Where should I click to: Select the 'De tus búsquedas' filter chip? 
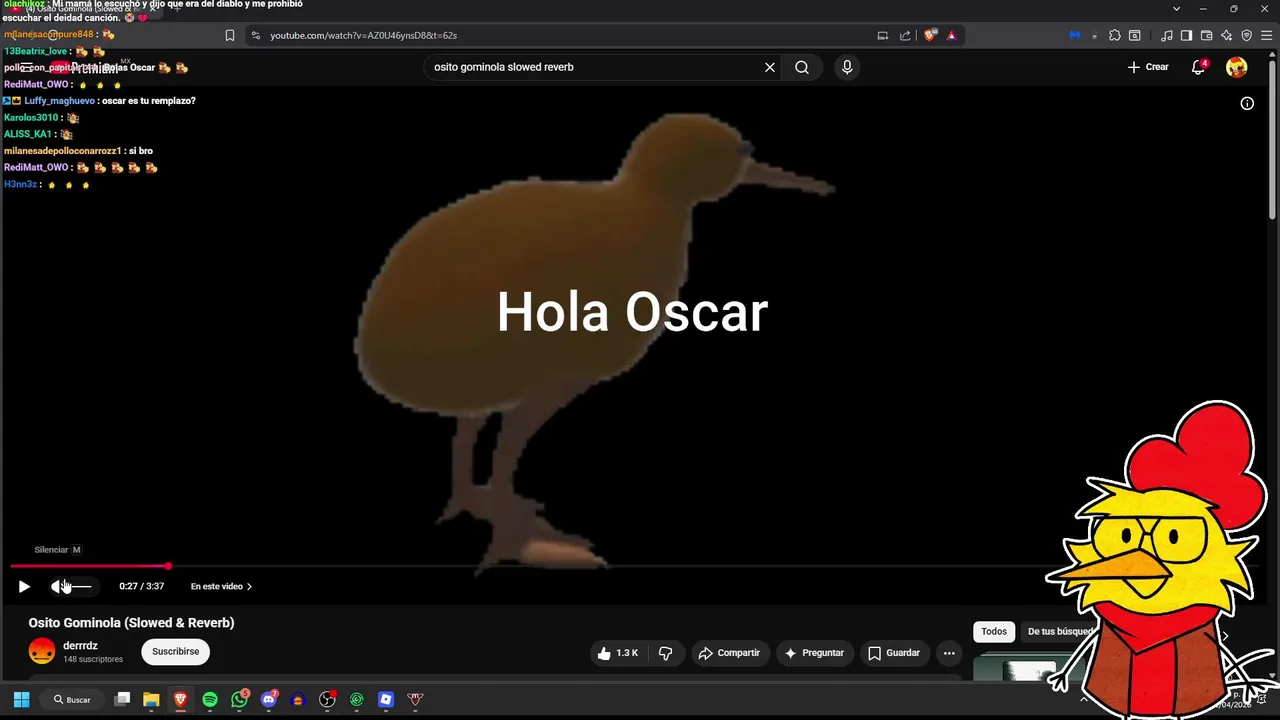[x=1061, y=632]
